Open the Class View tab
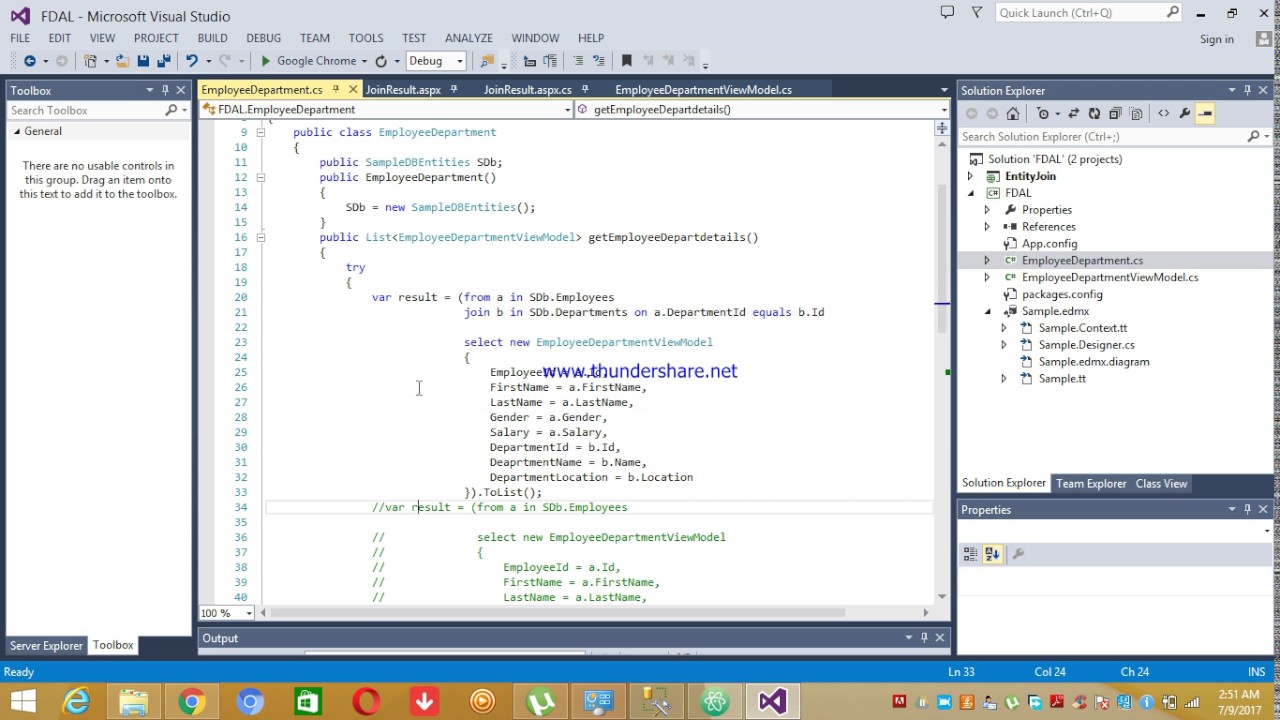This screenshot has height=720, width=1280. pos(1161,484)
